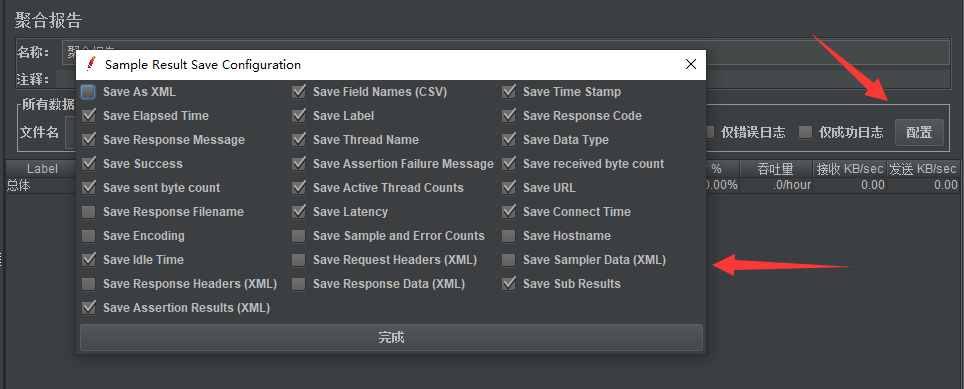The height and width of the screenshot is (389, 964).
Task: Check Save Response Filename
Action: tap(89, 212)
